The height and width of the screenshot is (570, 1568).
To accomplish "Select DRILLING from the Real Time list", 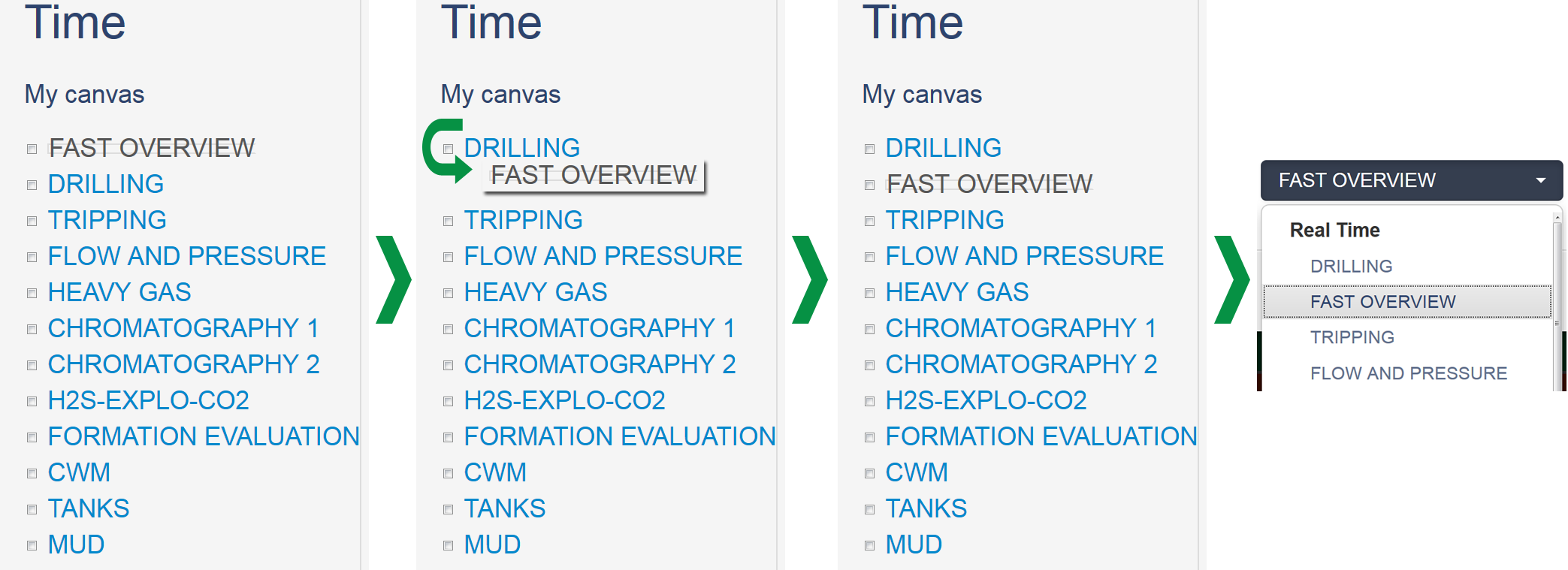I will click(x=1352, y=265).
